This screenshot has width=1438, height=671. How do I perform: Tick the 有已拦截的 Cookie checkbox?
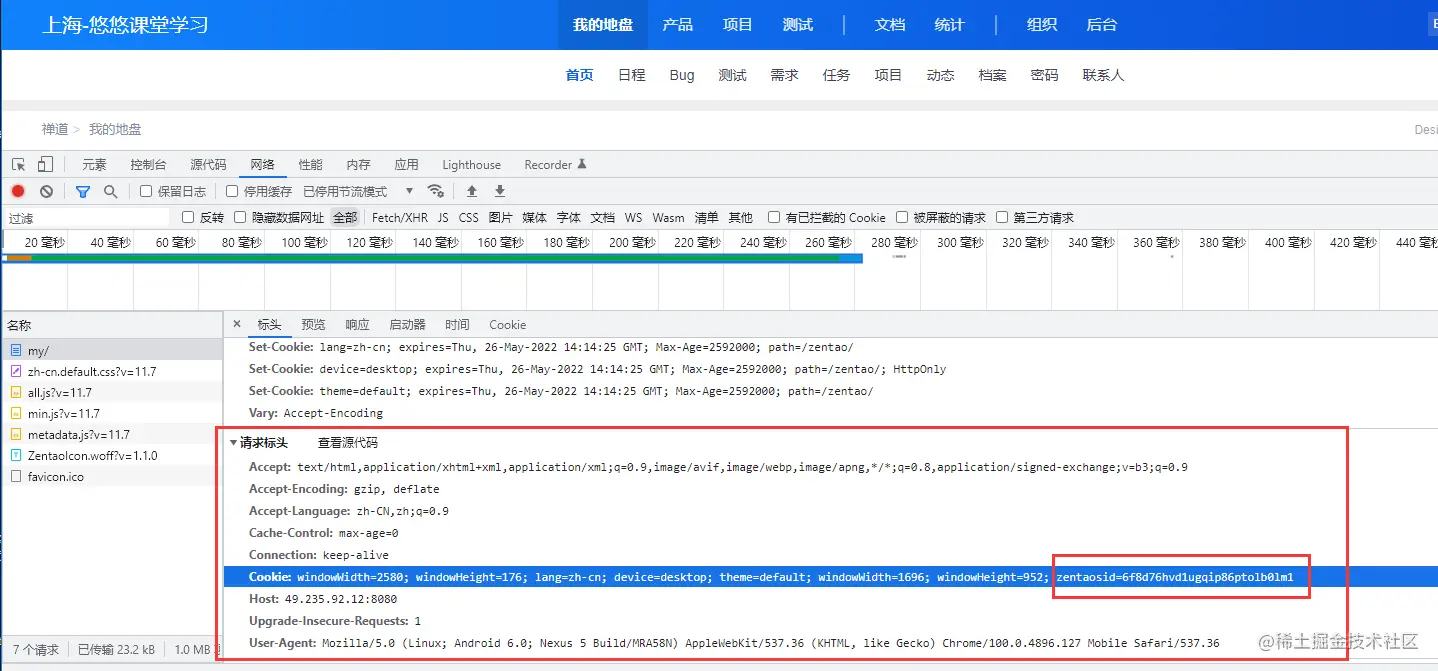(774, 217)
